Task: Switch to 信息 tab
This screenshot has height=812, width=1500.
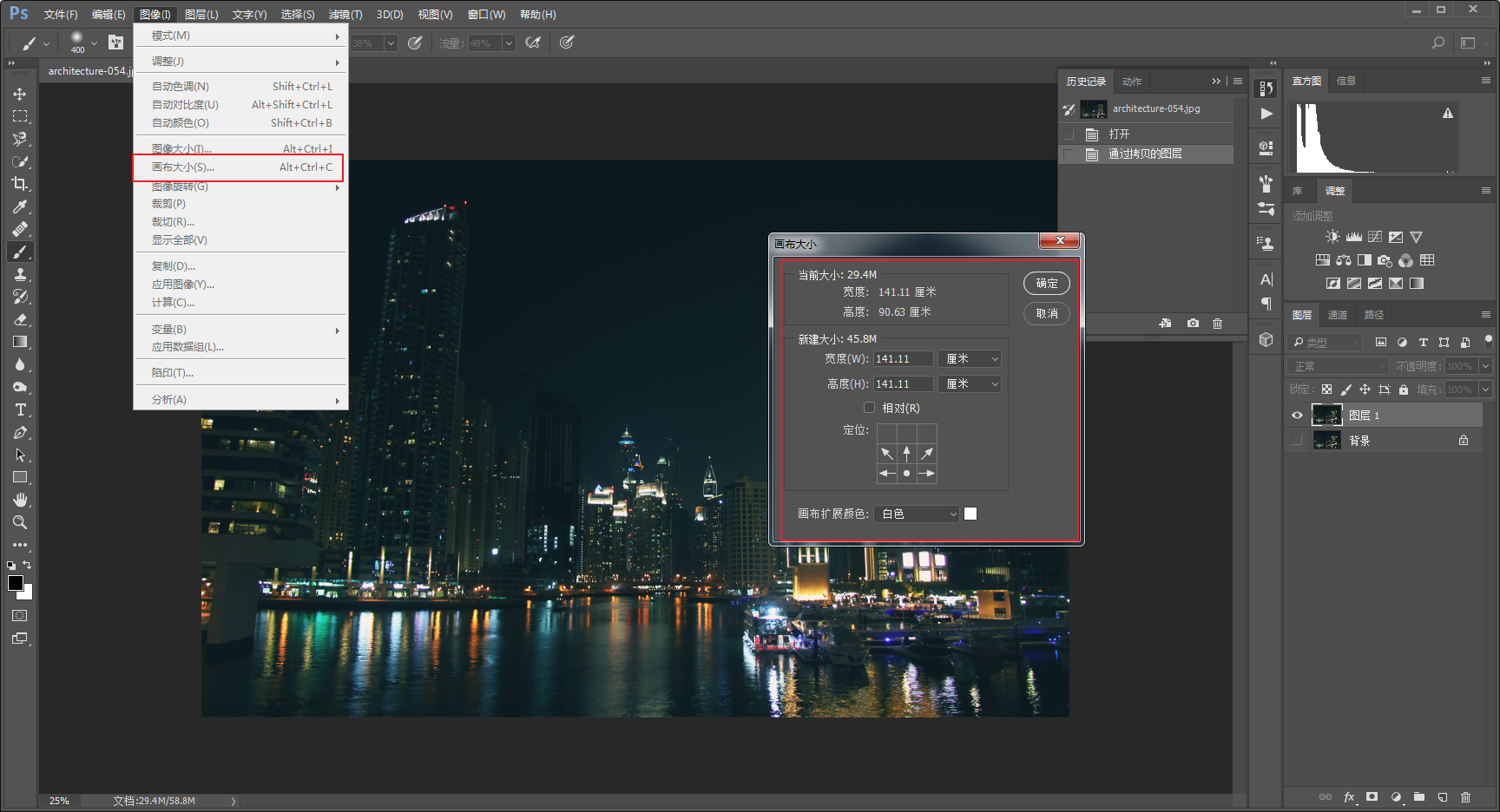Action: pyautogui.click(x=1346, y=81)
